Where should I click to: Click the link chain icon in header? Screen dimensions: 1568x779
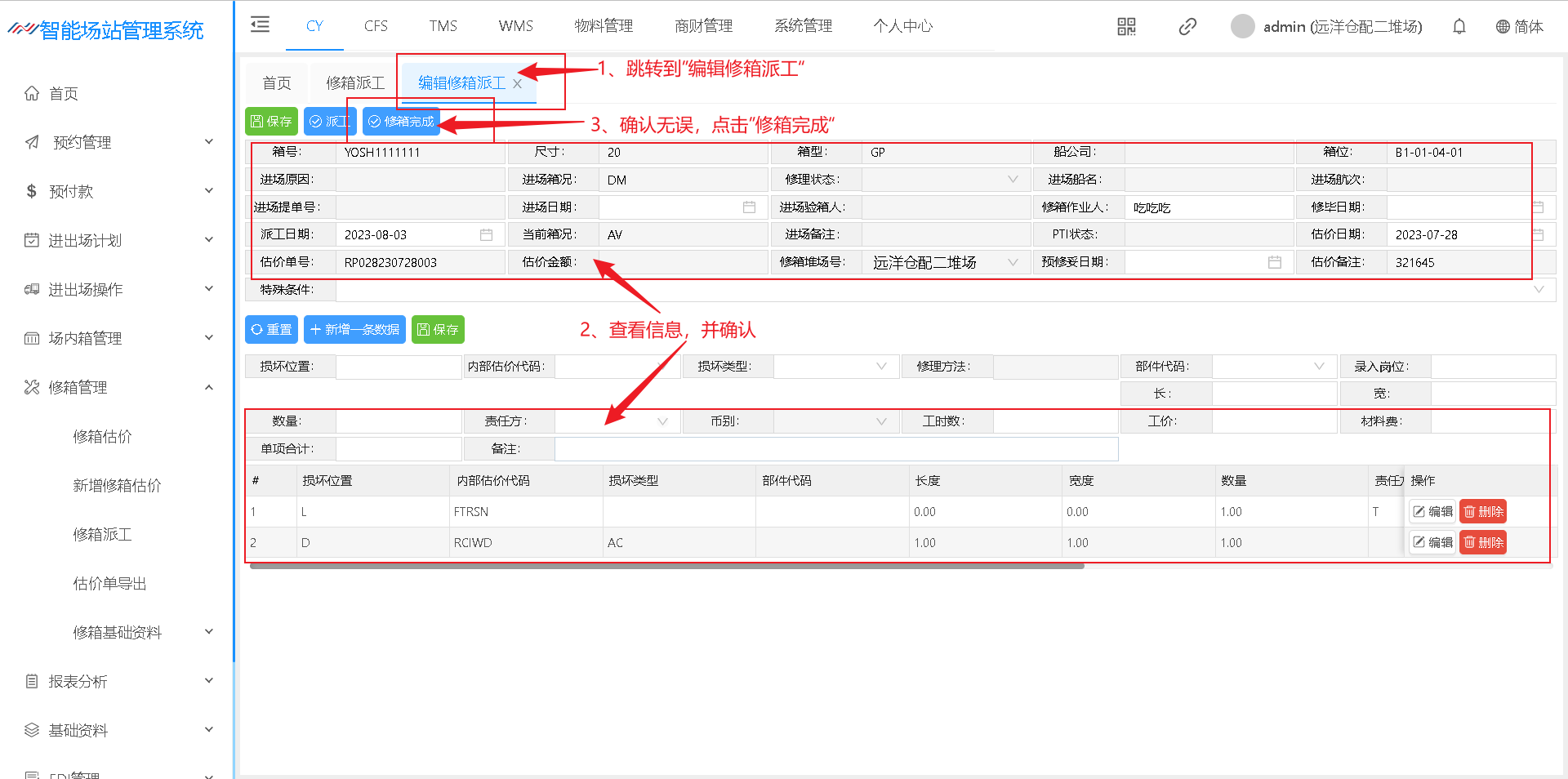coord(1187,27)
